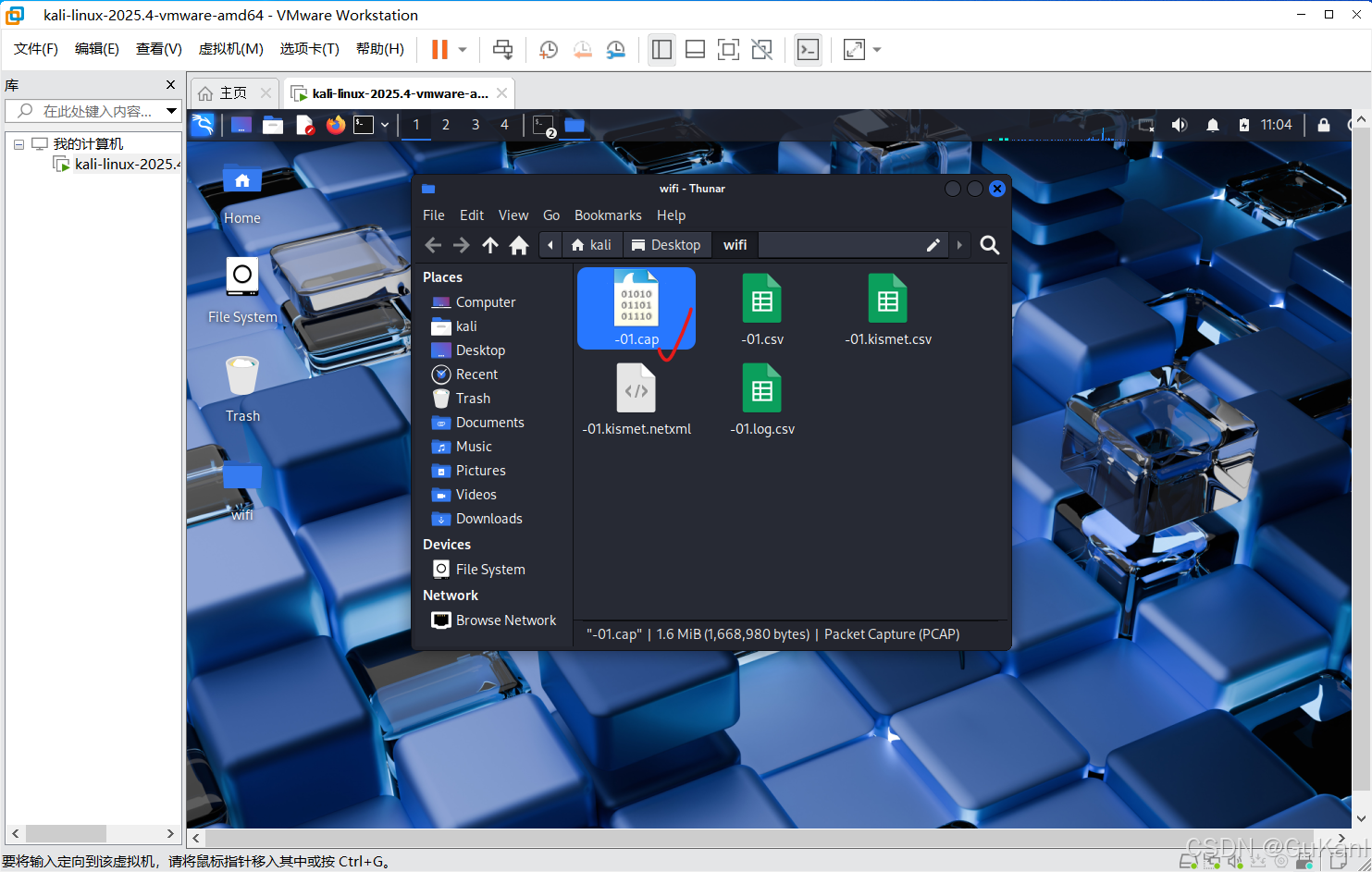Open the Kali volume control
This screenshot has height=872, width=1372.
[1180, 125]
